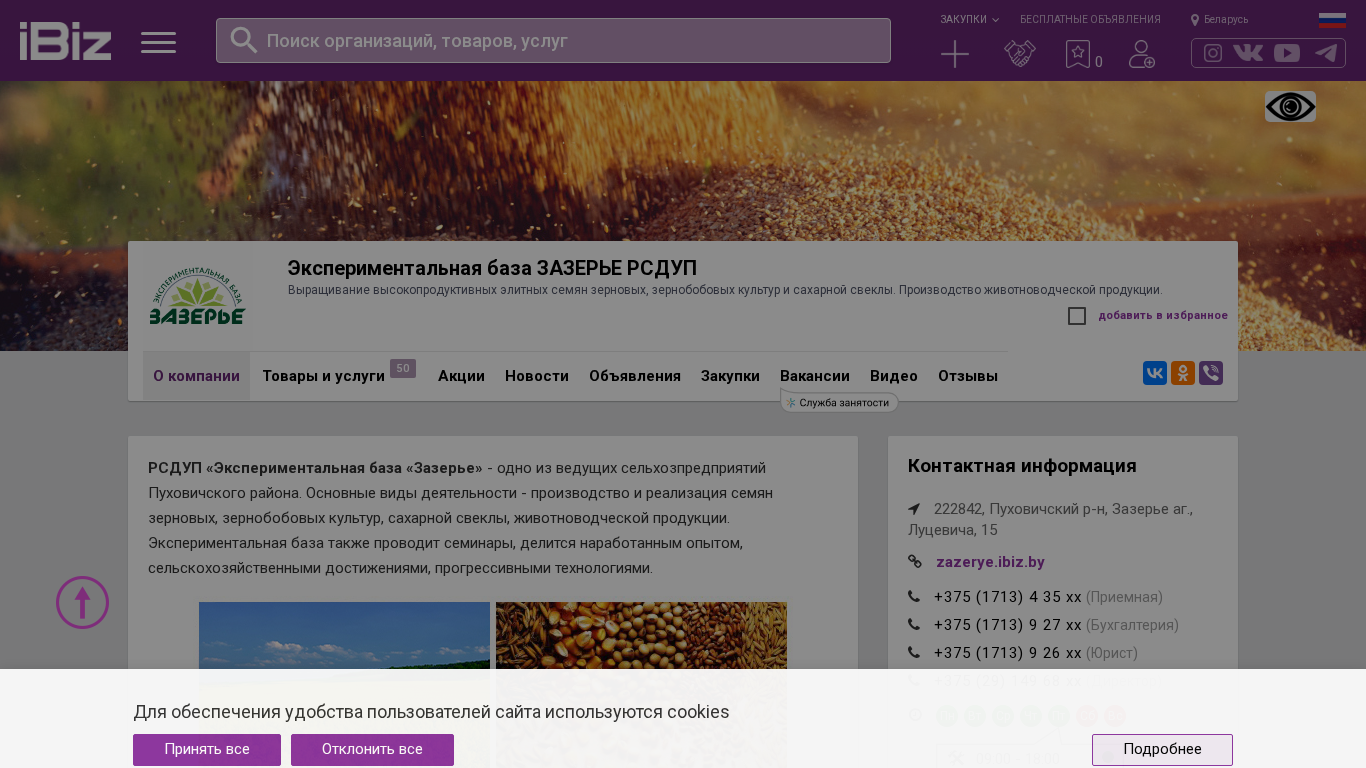Click the Бухгалтерия phone number
Screen dimensions: 1366x768
1008,625
